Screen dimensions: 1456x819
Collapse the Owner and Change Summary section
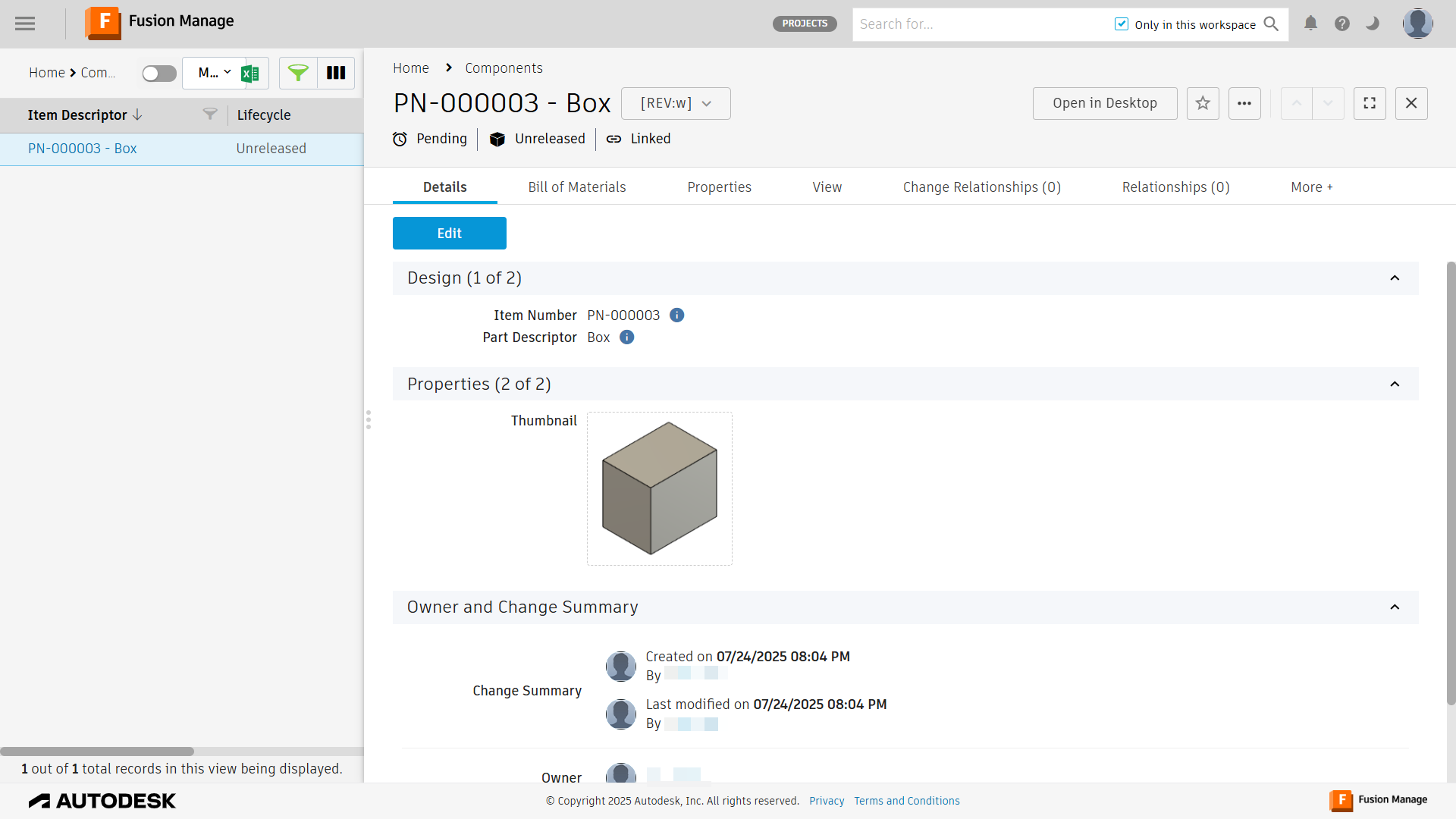(1395, 607)
